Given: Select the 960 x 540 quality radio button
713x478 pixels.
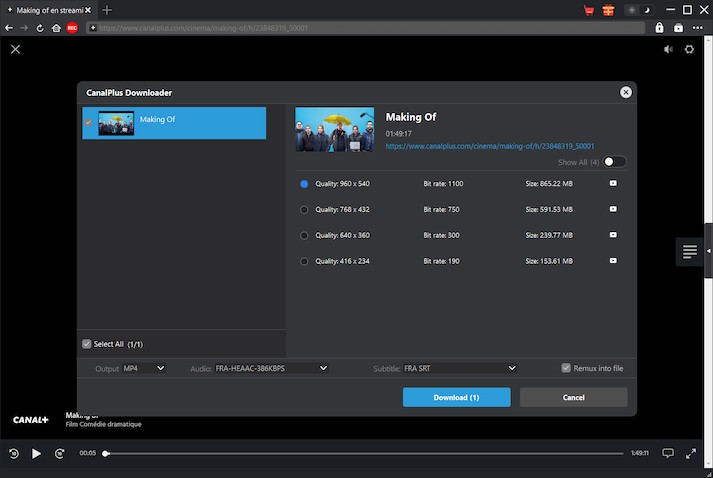Looking at the screenshot, I should tap(304, 184).
